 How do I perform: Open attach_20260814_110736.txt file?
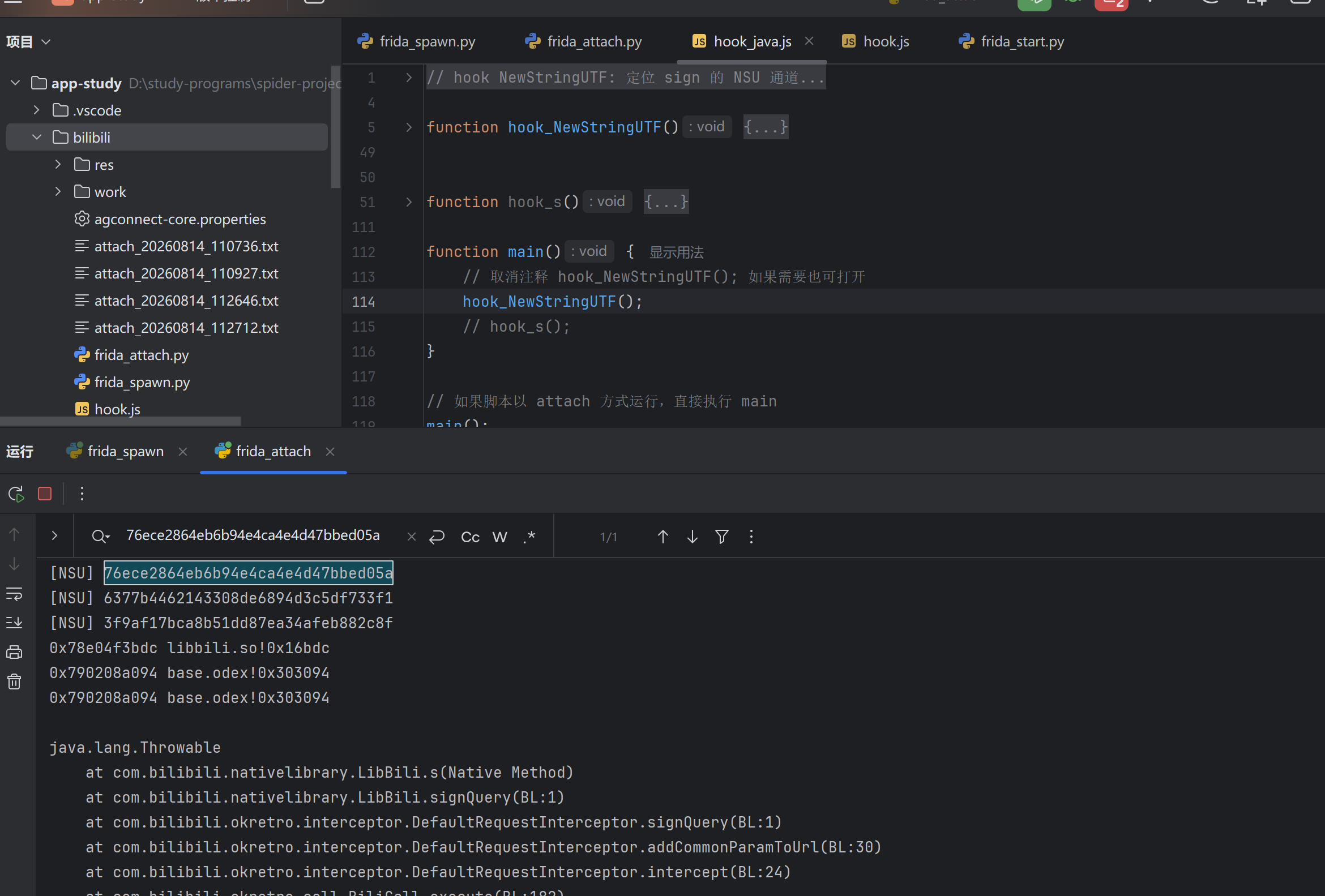(x=176, y=246)
